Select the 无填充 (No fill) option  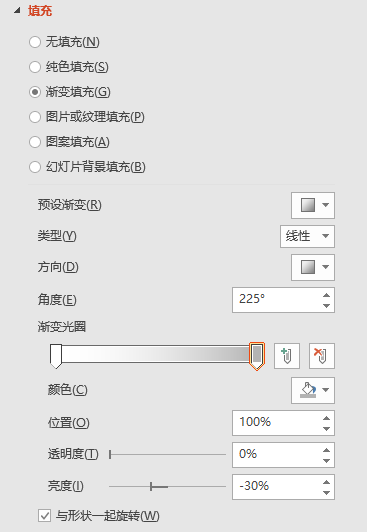click(64, 42)
